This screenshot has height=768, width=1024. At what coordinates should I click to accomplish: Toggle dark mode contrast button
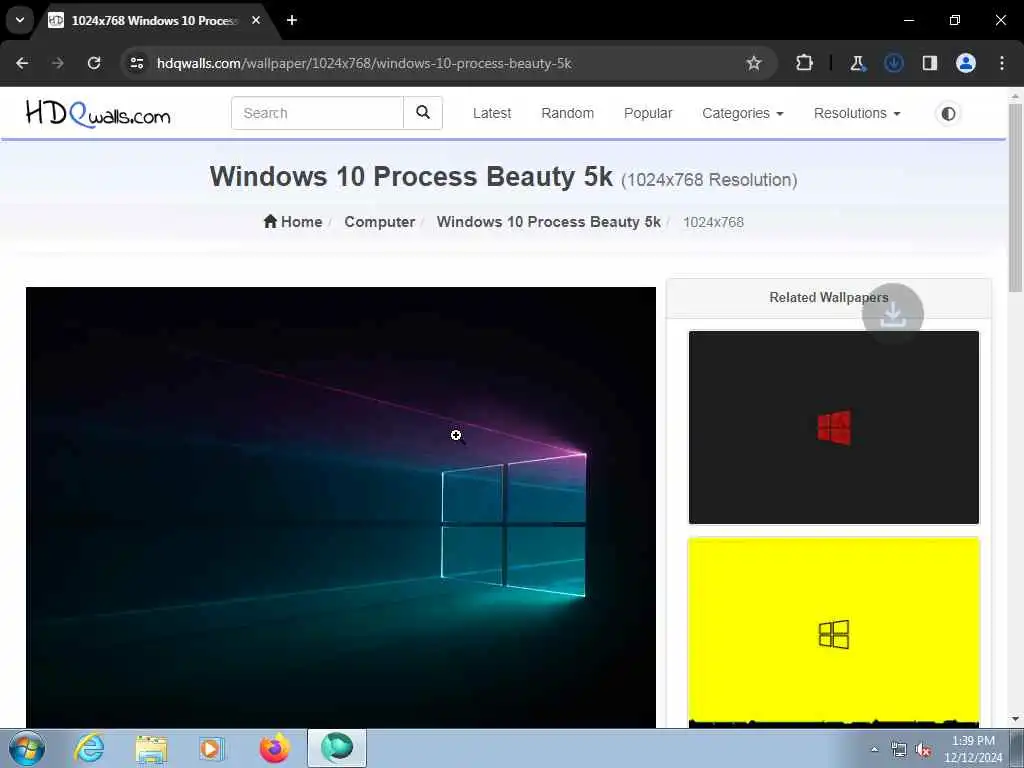point(948,114)
